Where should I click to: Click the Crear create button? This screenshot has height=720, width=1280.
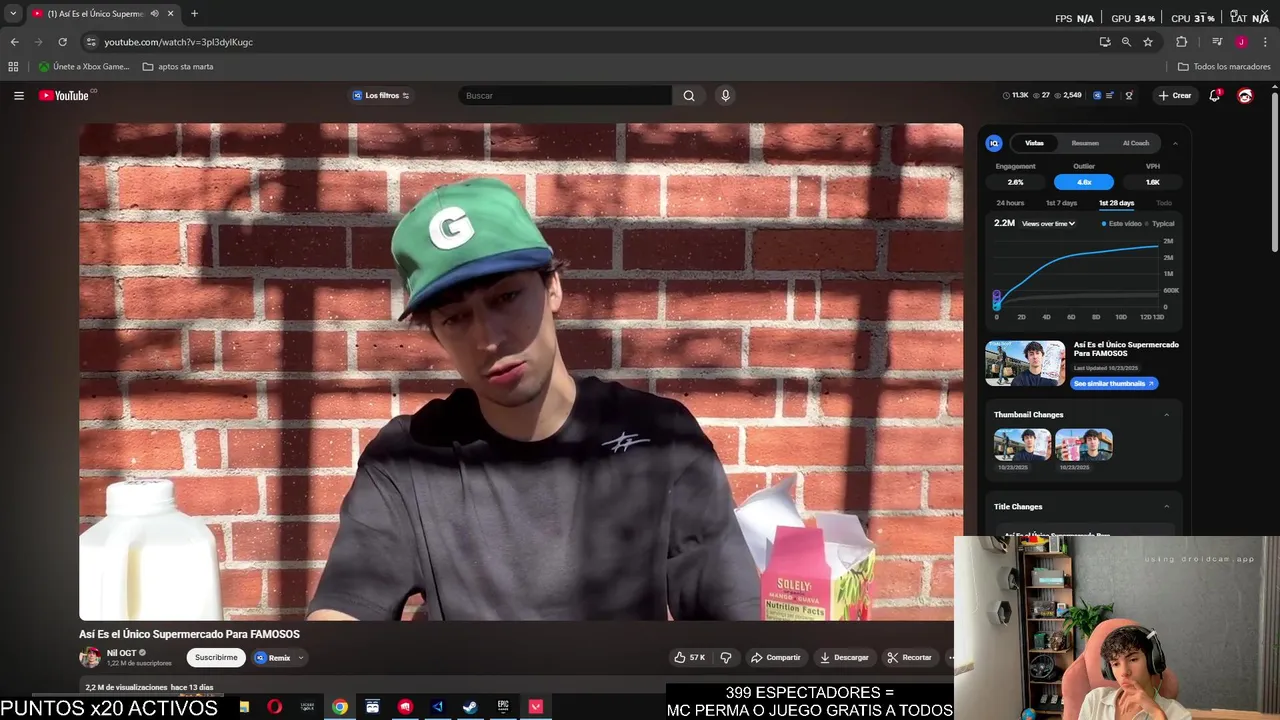(x=1174, y=96)
